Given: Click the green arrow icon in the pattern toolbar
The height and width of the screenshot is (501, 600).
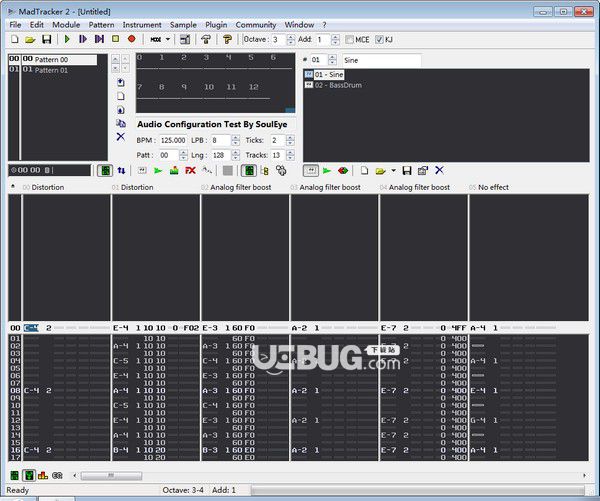Looking at the screenshot, I should [158, 170].
